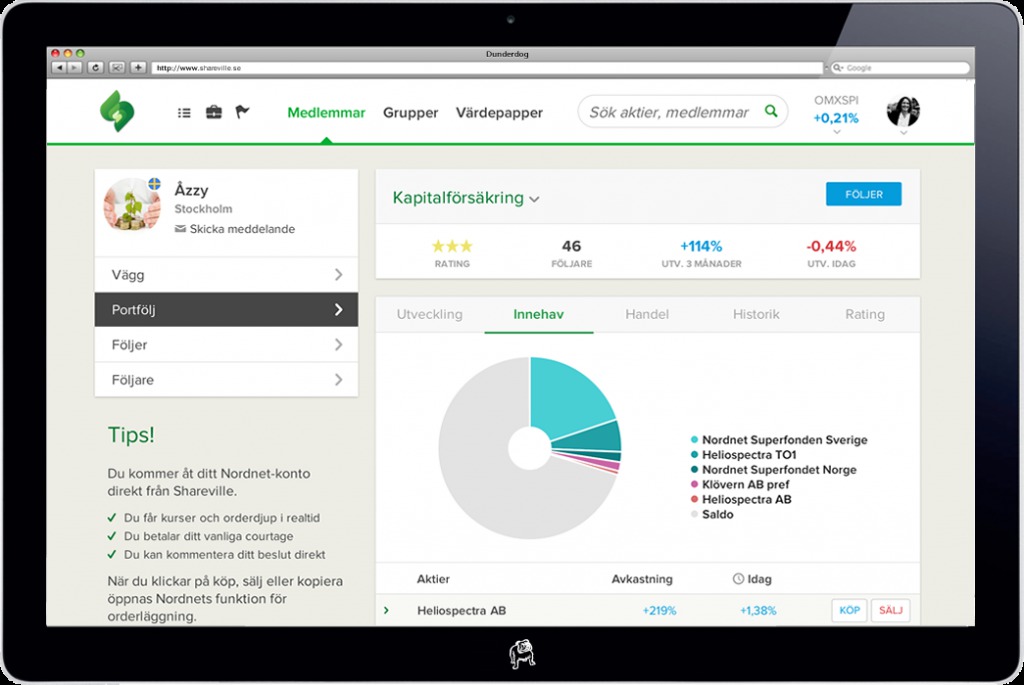
Task: Expand the OMXSPI index dropdown arrow
Action: 837,132
